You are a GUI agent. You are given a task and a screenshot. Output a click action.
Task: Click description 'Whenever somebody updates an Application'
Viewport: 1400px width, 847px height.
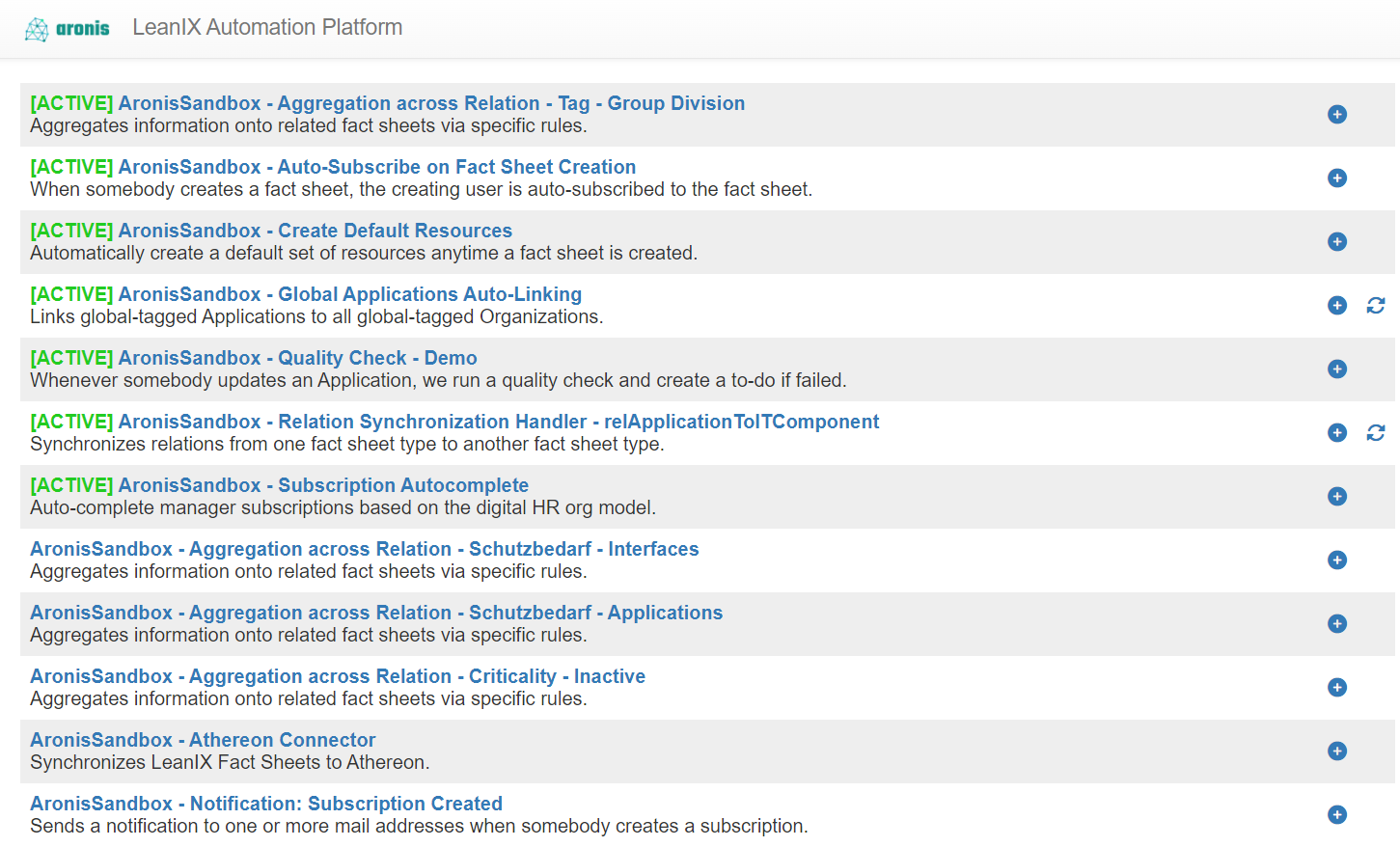coord(438,381)
